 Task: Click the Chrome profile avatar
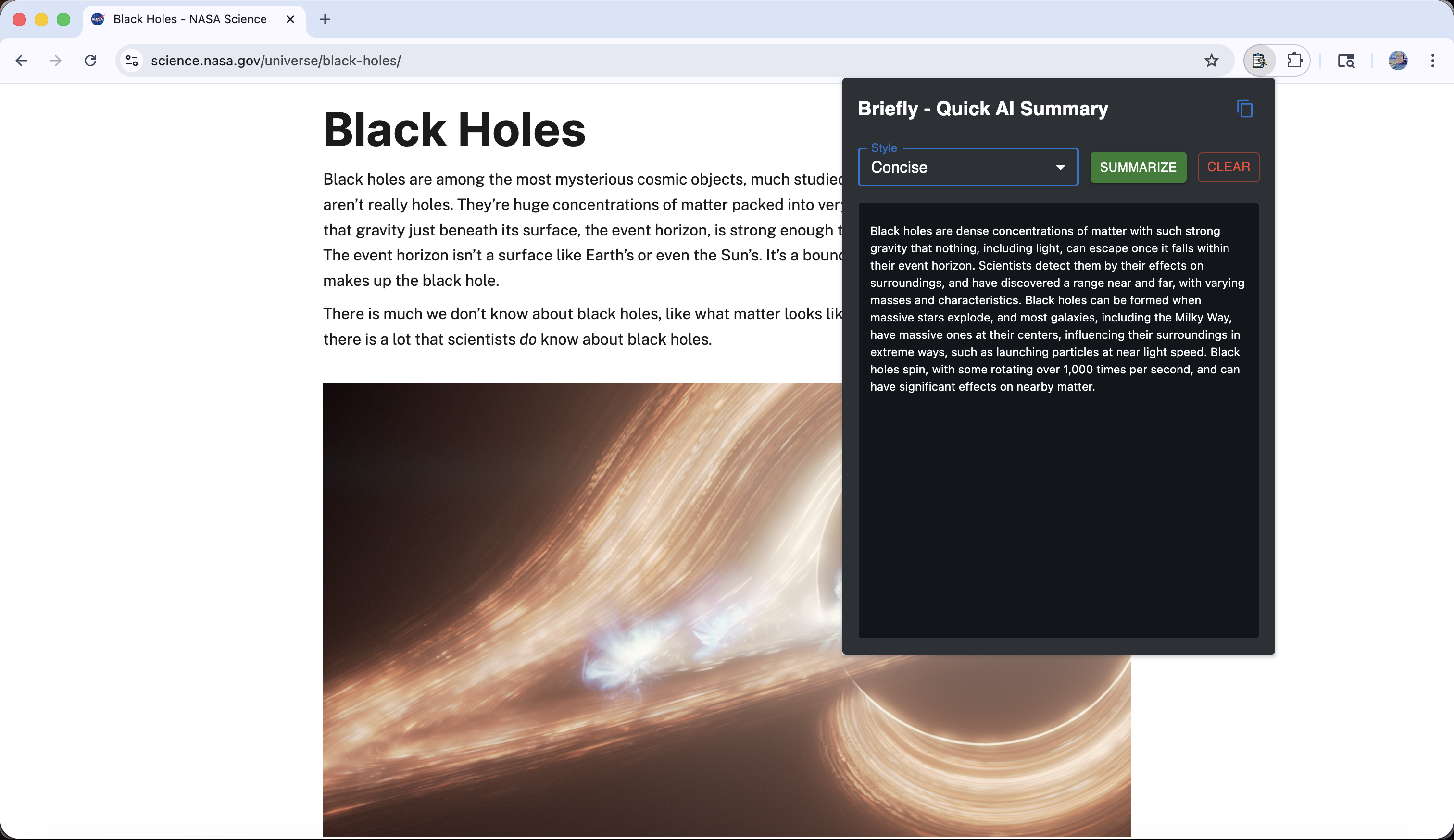pos(1397,61)
